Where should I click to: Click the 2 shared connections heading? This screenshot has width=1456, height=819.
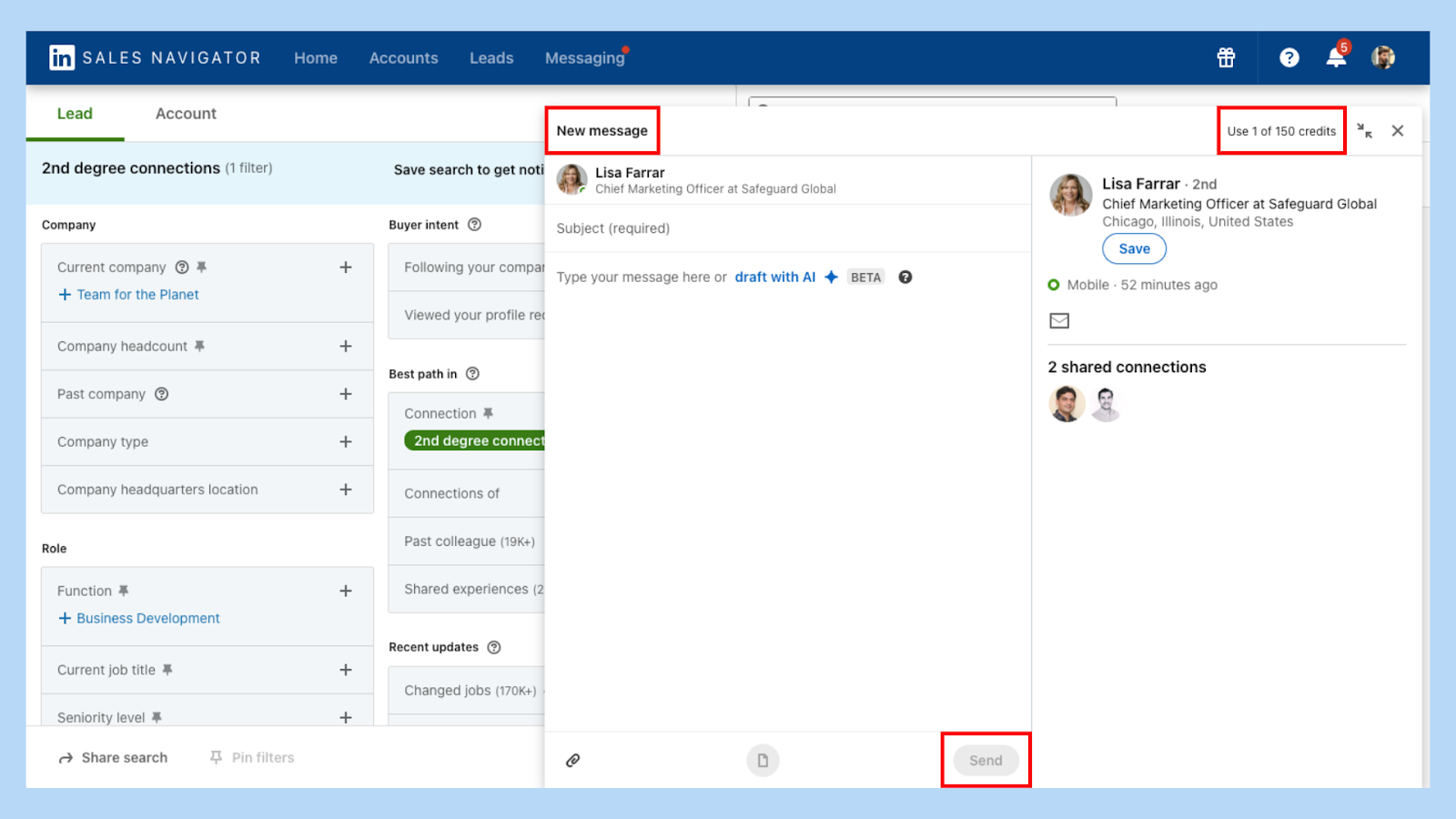[x=1127, y=367]
